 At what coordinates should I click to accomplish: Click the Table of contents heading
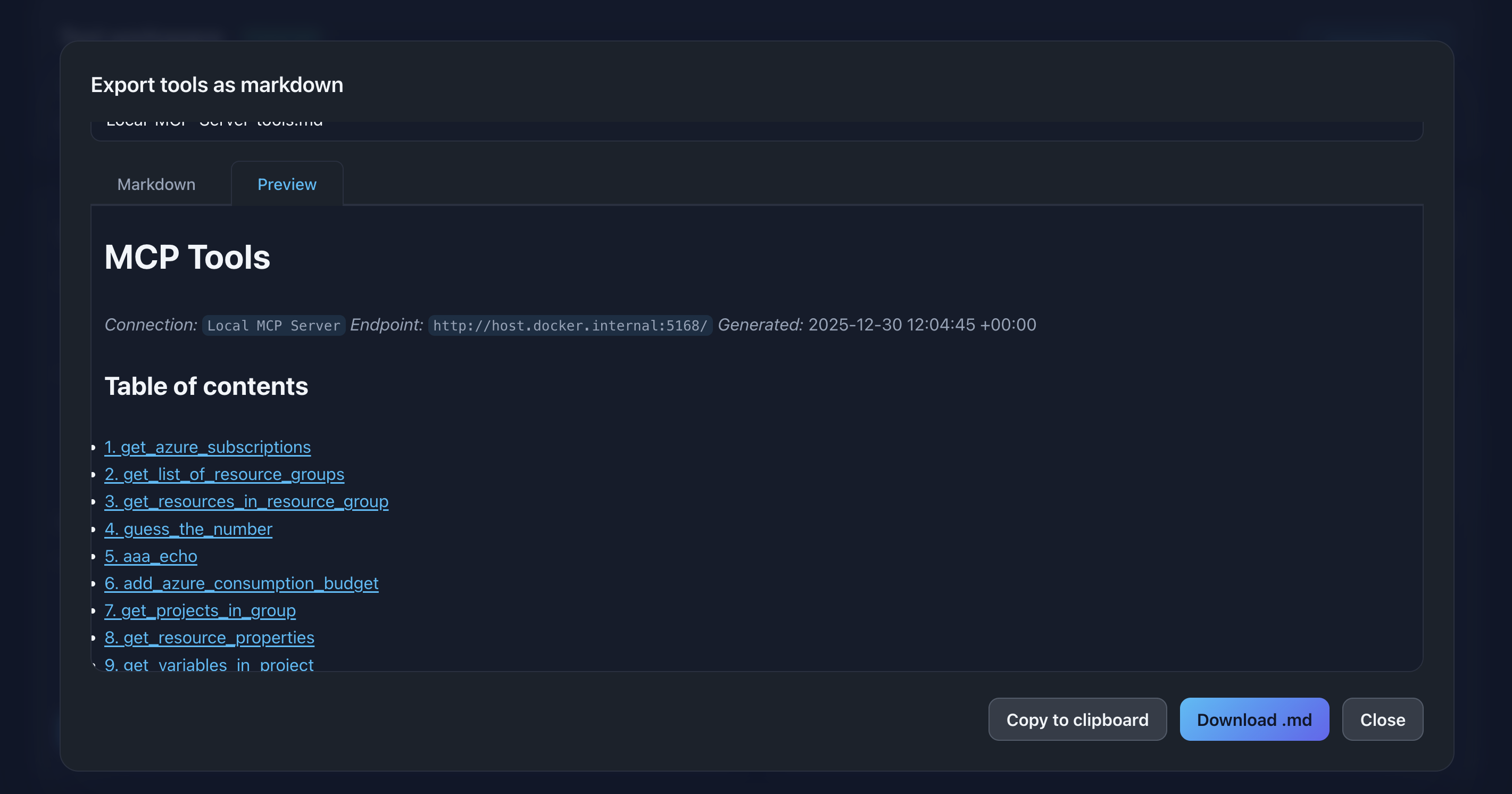click(206, 386)
